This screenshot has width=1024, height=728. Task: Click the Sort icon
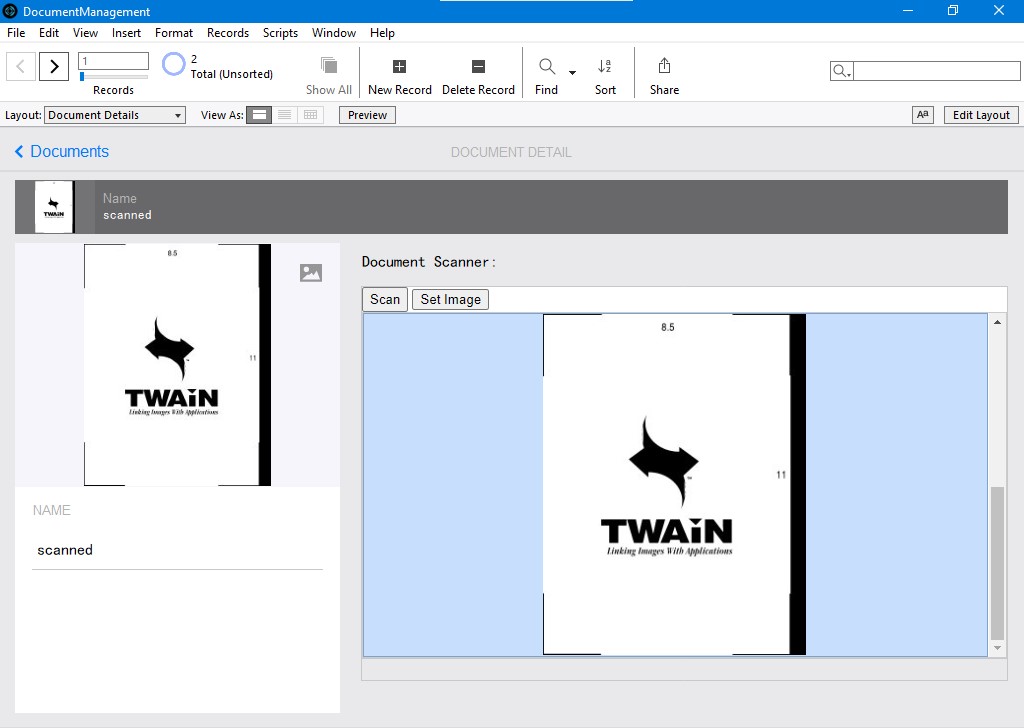[605, 67]
